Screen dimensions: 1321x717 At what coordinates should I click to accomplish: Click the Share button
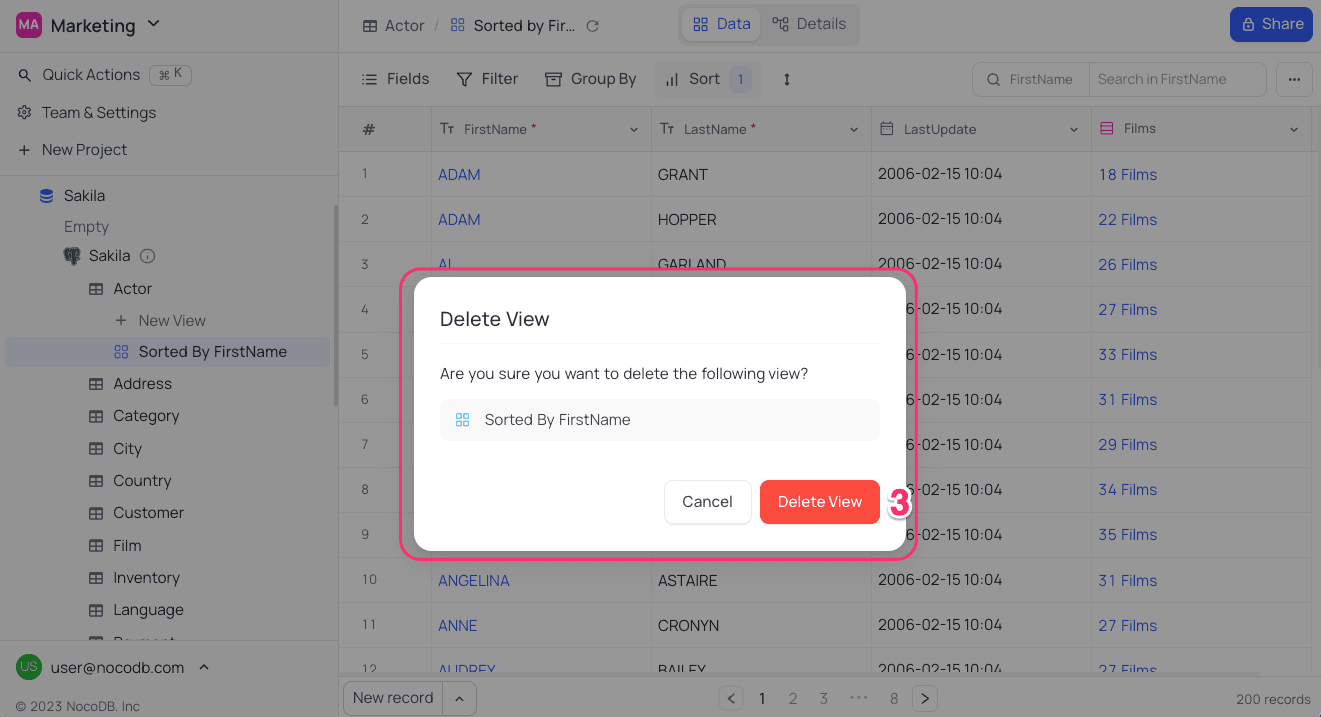pyautogui.click(x=1270, y=24)
